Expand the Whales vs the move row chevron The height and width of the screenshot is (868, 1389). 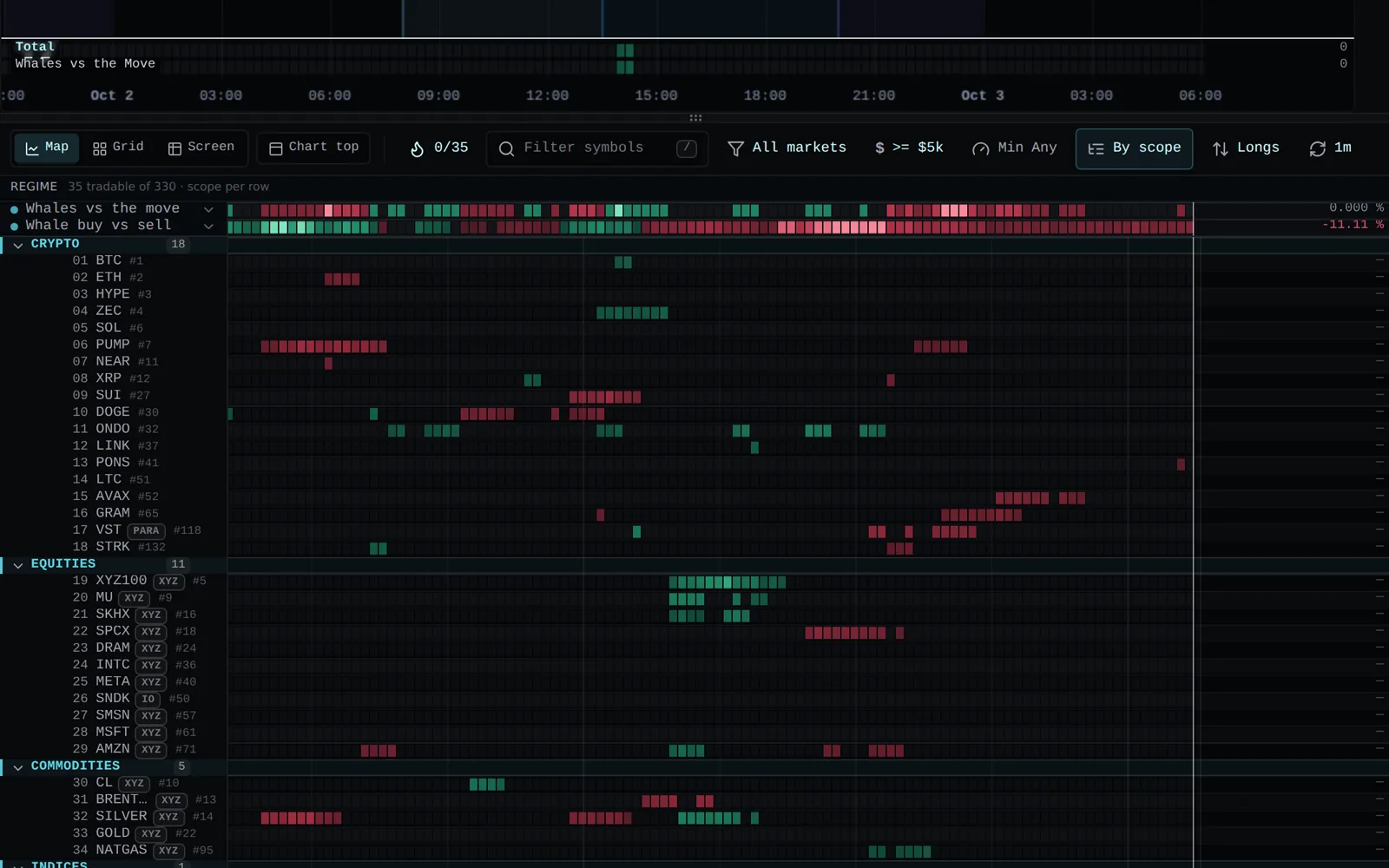point(208,209)
